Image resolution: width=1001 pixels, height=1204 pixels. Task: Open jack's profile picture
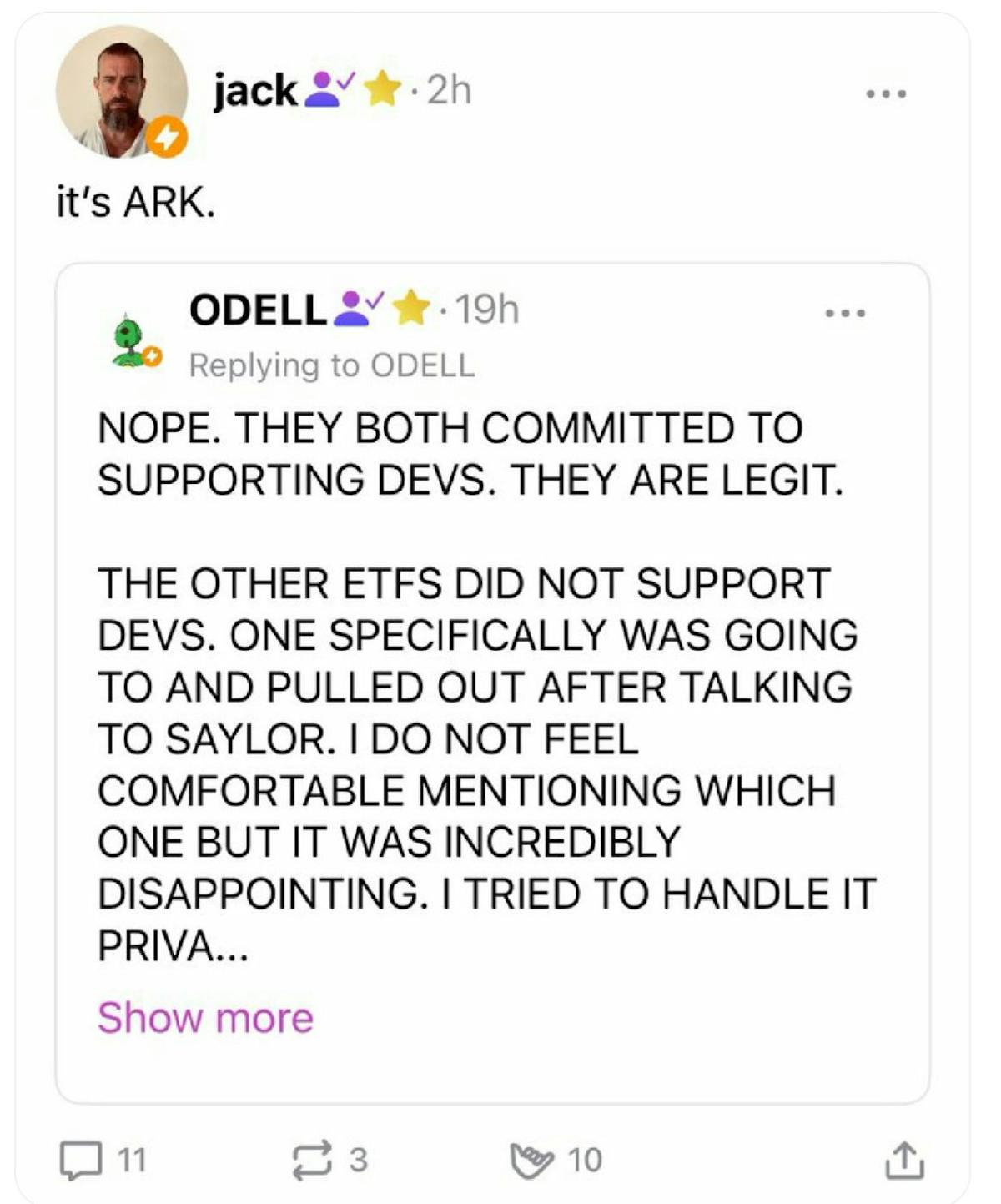point(119,90)
